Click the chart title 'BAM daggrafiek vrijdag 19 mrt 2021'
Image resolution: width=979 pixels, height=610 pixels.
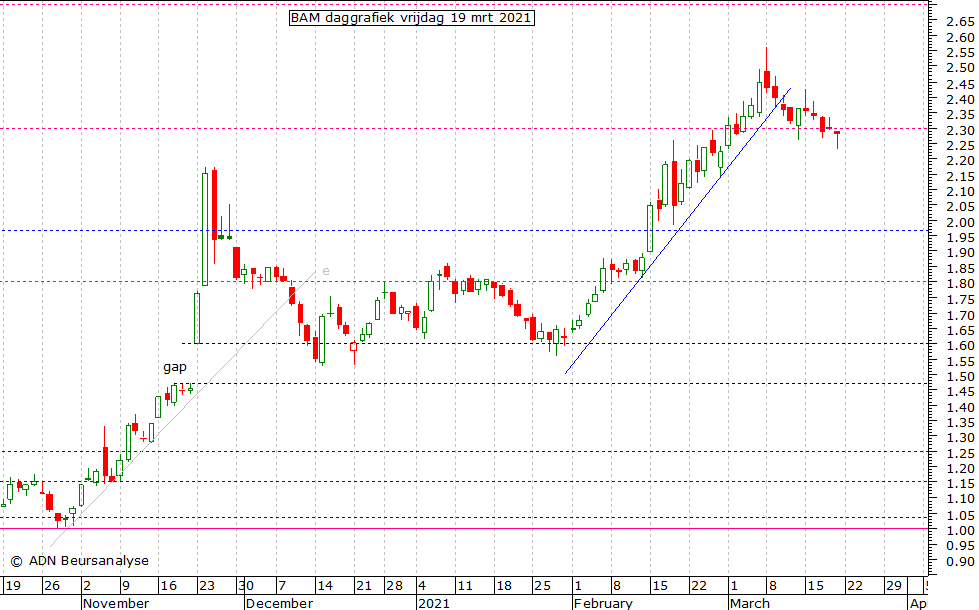pos(411,17)
